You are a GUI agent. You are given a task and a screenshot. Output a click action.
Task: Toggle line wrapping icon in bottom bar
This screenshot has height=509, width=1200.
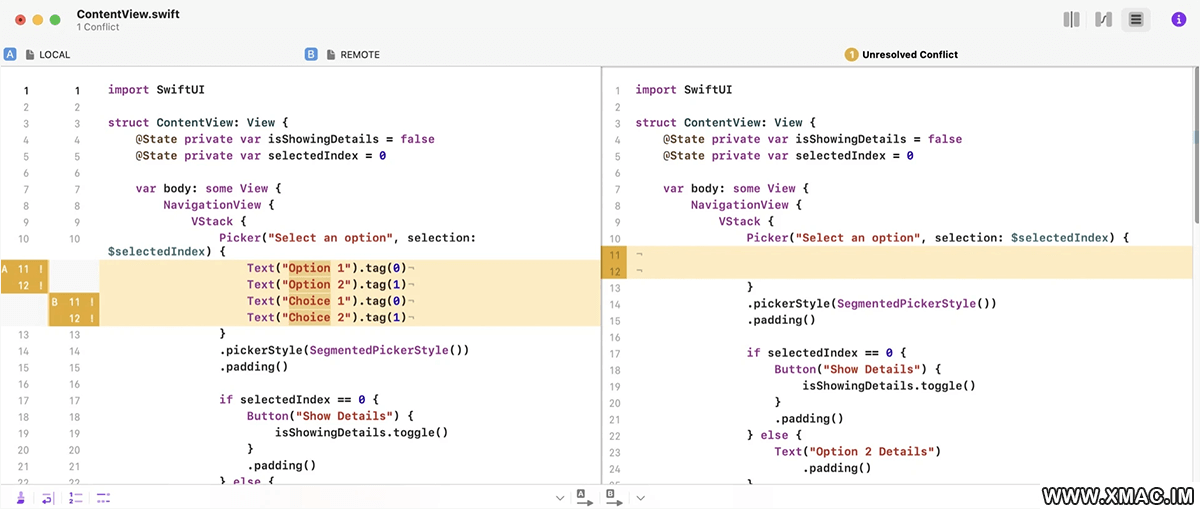point(47,497)
